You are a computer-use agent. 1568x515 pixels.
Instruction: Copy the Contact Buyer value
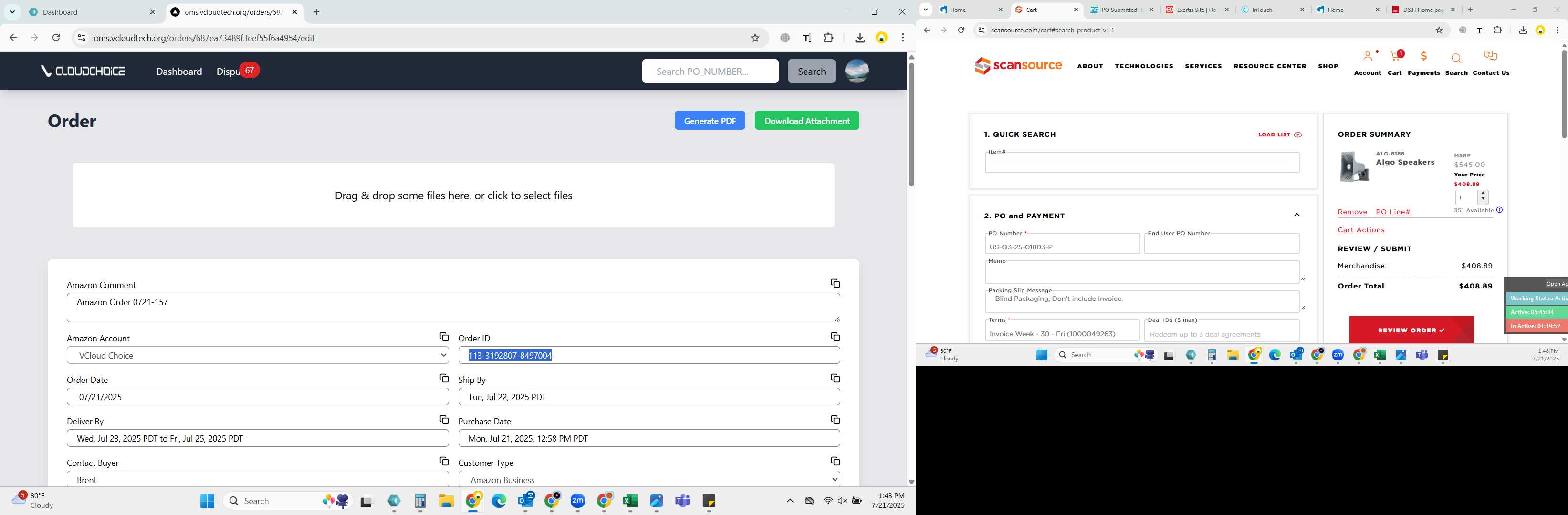444,461
